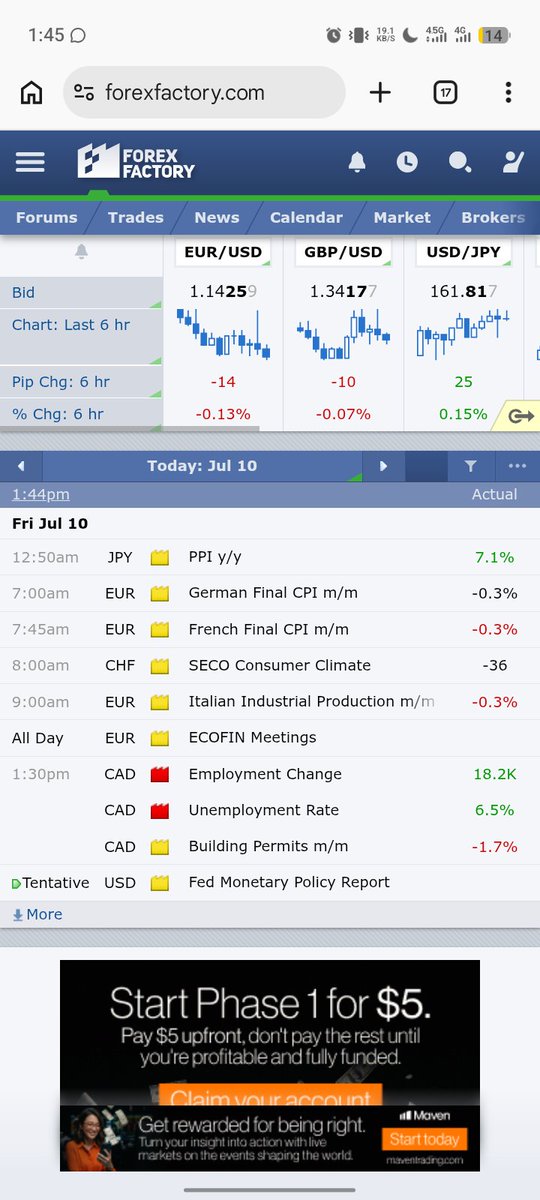This screenshot has width=540, height=1200.
Task: Open the Employment Change event
Action: [x=265, y=774]
